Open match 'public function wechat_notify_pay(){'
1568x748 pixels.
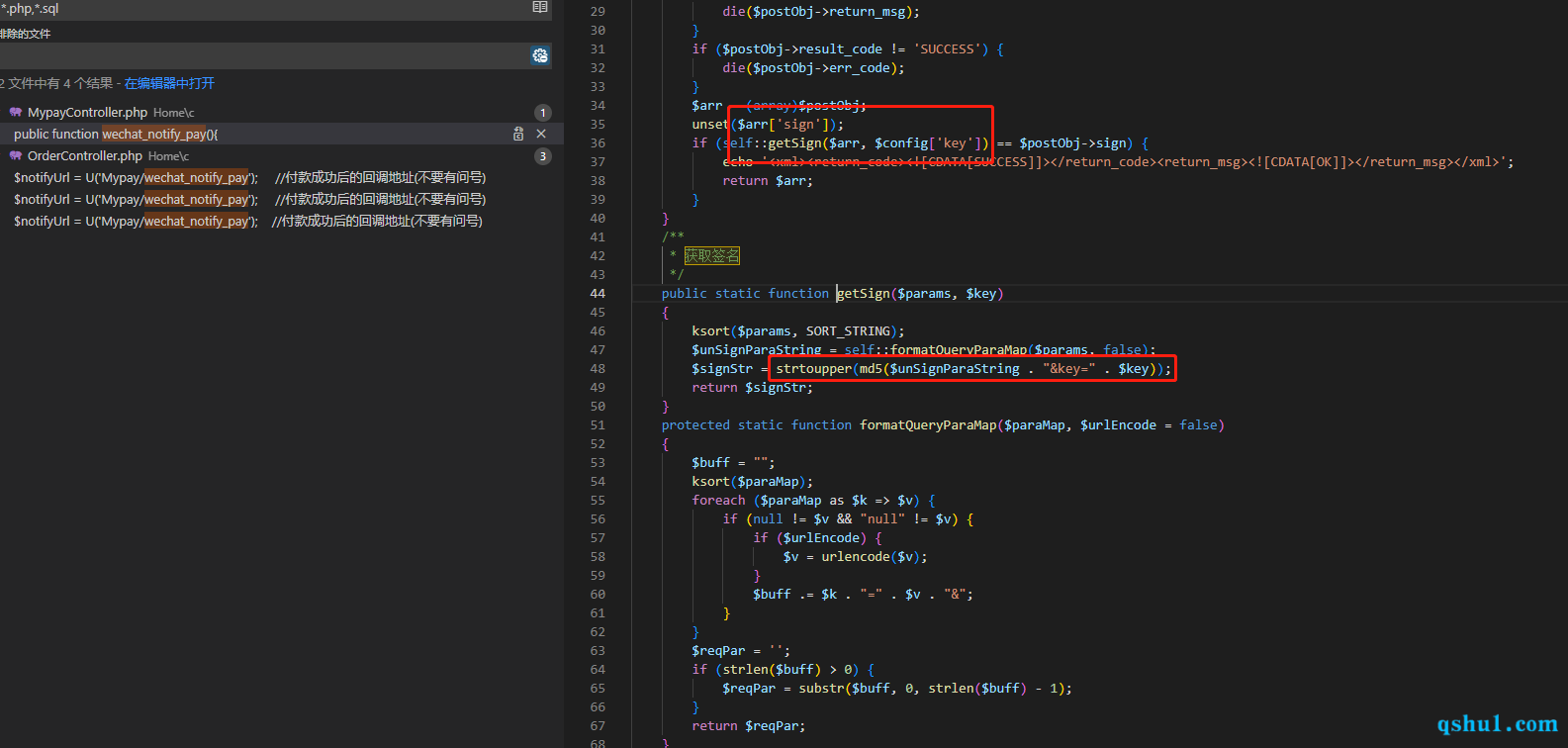(x=116, y=135)
